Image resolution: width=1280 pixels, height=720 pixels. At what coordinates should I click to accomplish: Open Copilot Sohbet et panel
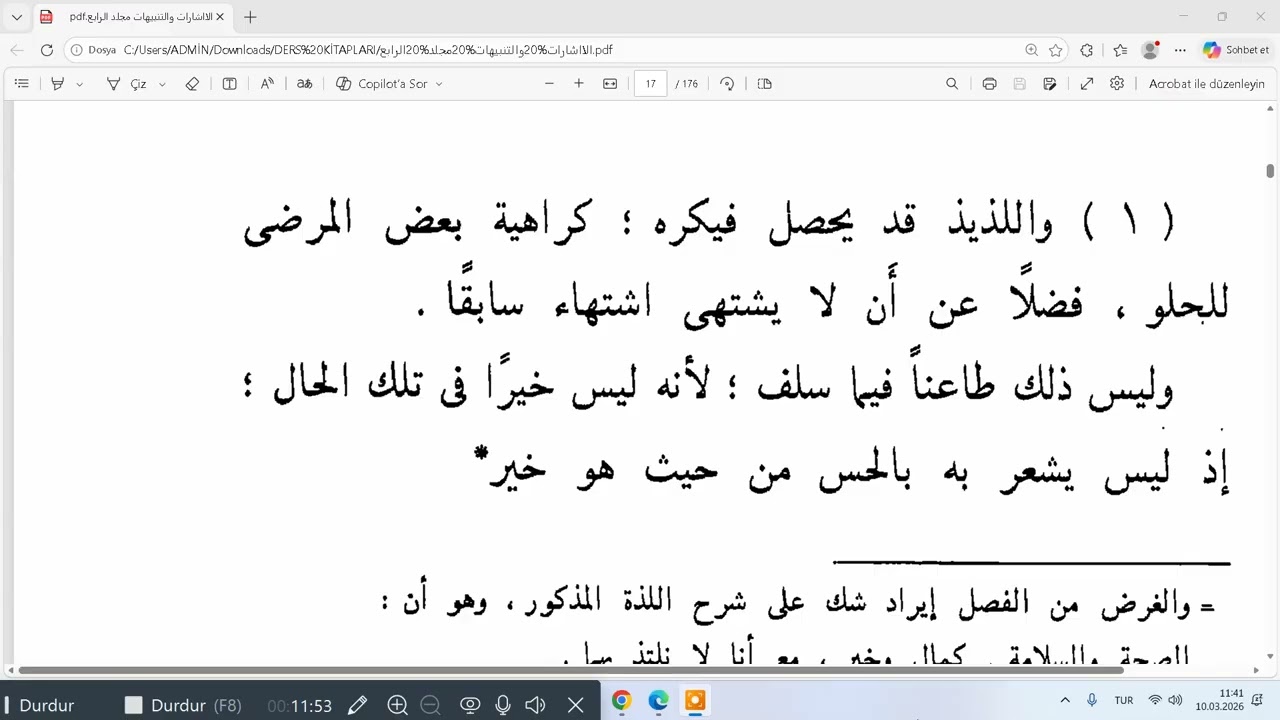pos(1237,50)
